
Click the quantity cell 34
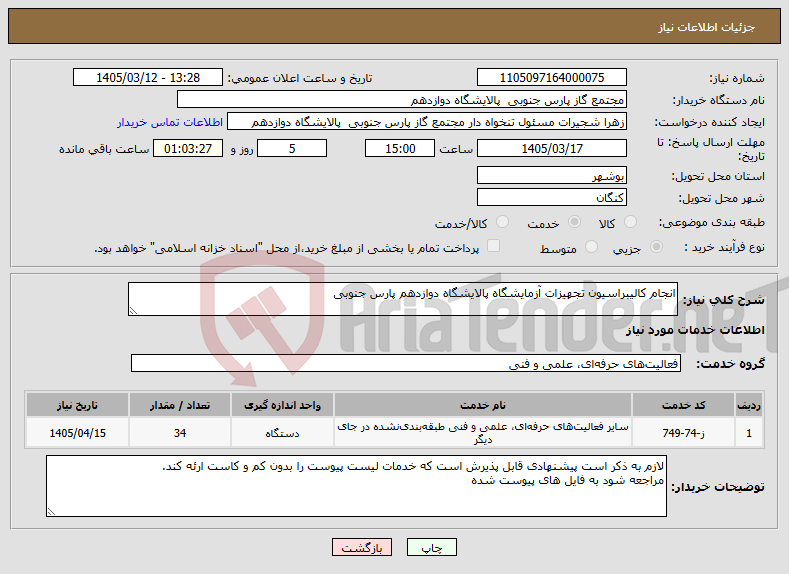click(180, 433)
